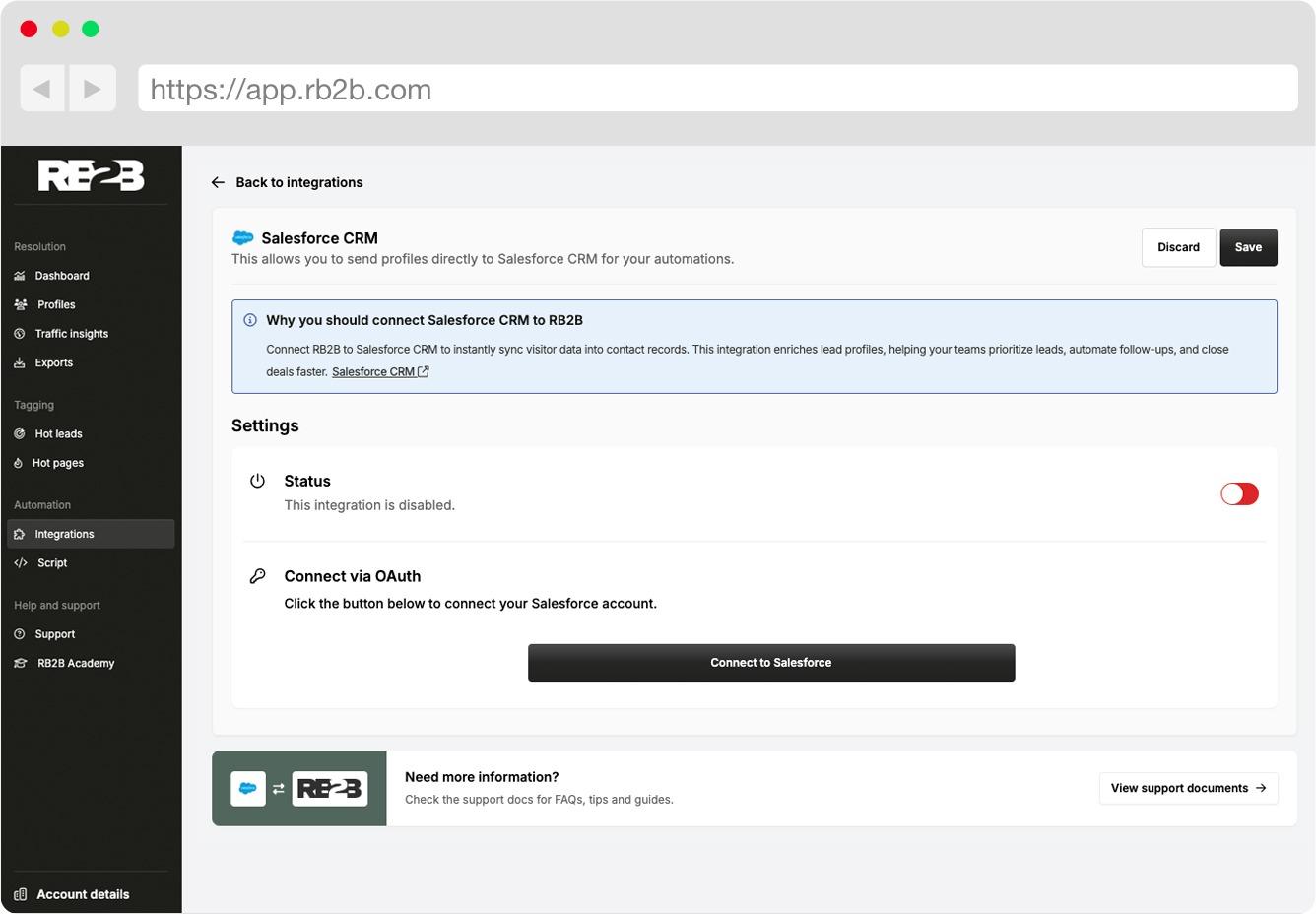The width and height of the screenshot is (1316, 914).
Task: Click the RB2B Academy graduation cap icon
Action: click(21, 663)
